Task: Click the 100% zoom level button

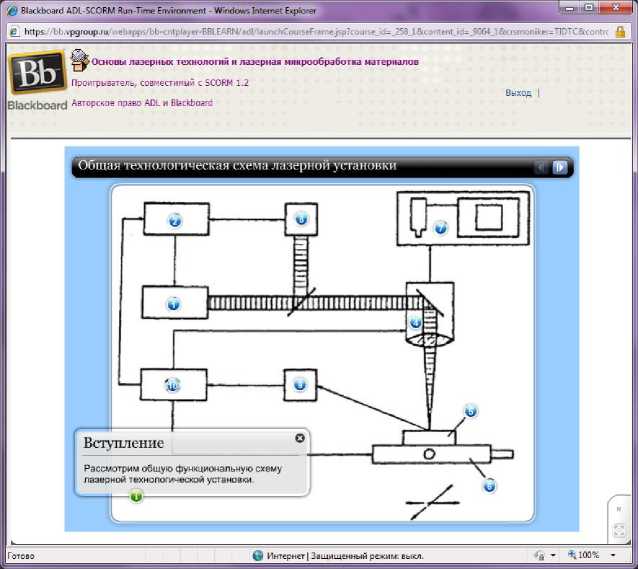Action: click(x=584, y=555)
